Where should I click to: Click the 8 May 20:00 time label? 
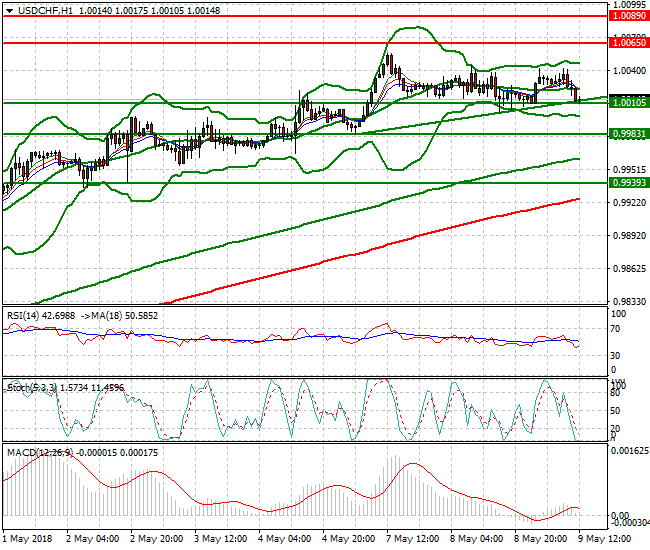pyautogui.click(x=541, y=539)
